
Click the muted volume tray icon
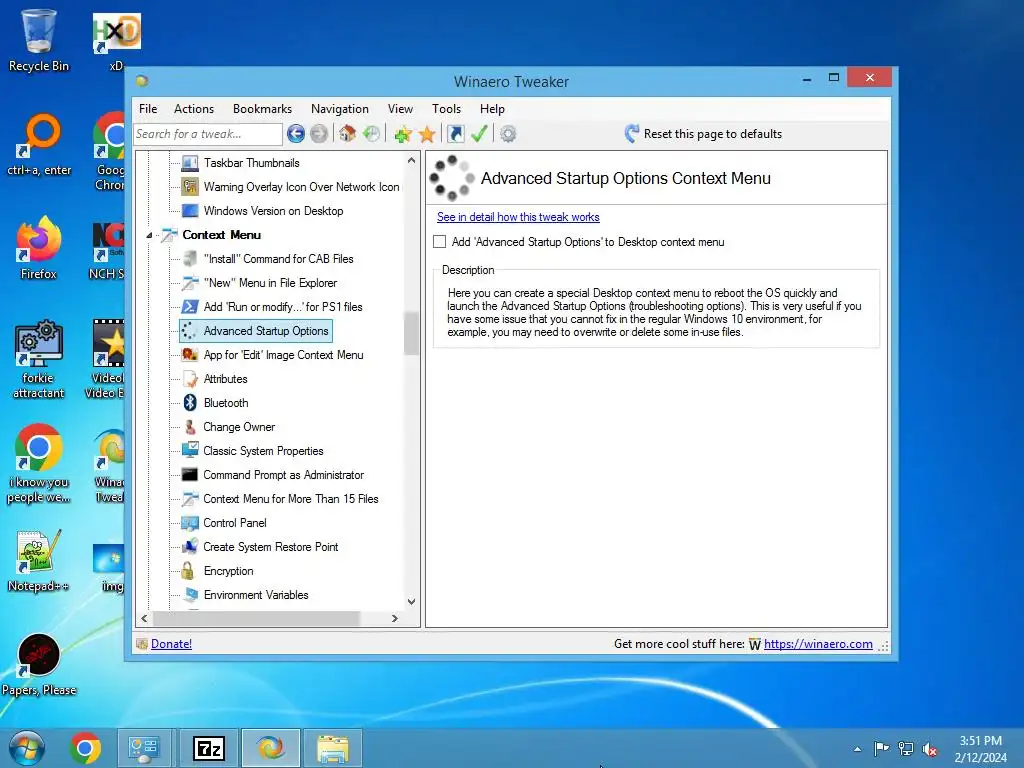[x=930, y=749]
